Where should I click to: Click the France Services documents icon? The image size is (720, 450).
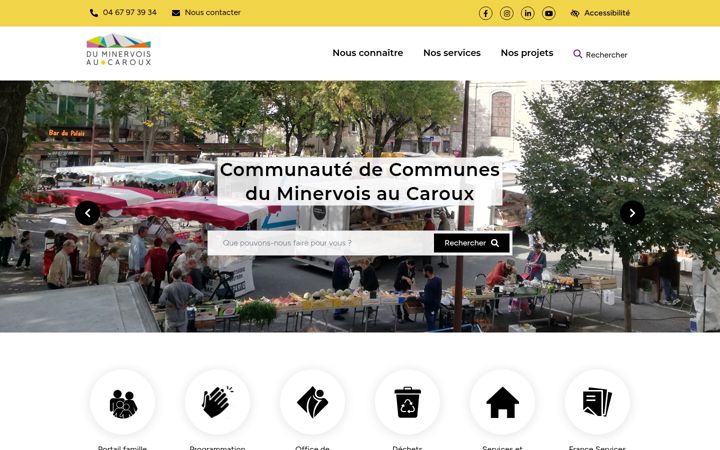click(597, 402)
